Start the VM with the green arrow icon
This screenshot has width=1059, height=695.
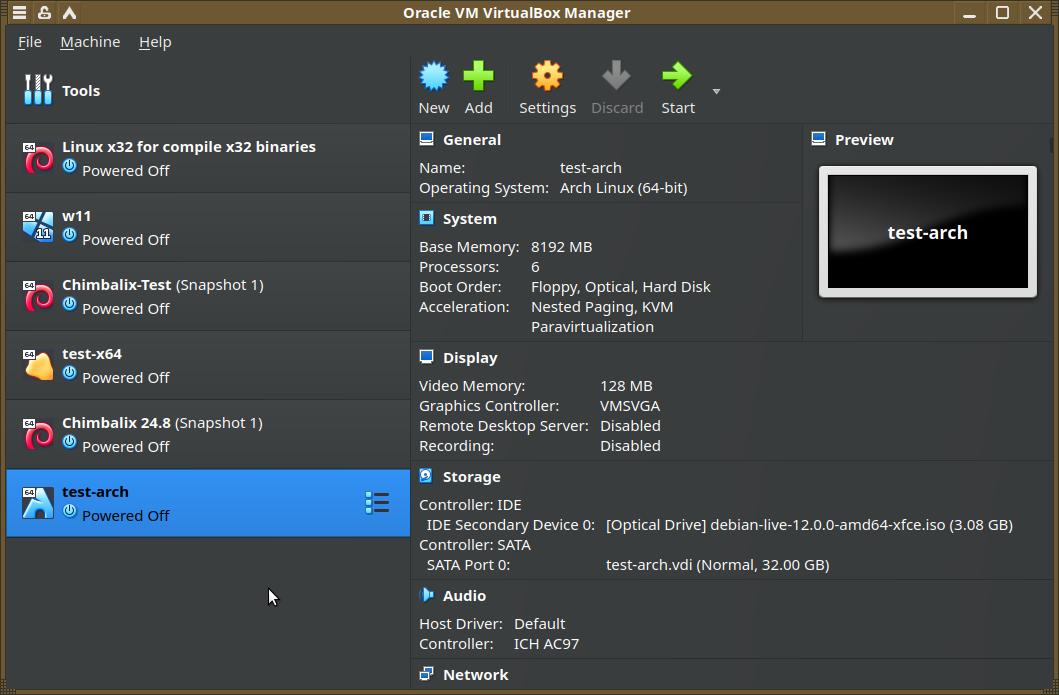tap(677, 76)
